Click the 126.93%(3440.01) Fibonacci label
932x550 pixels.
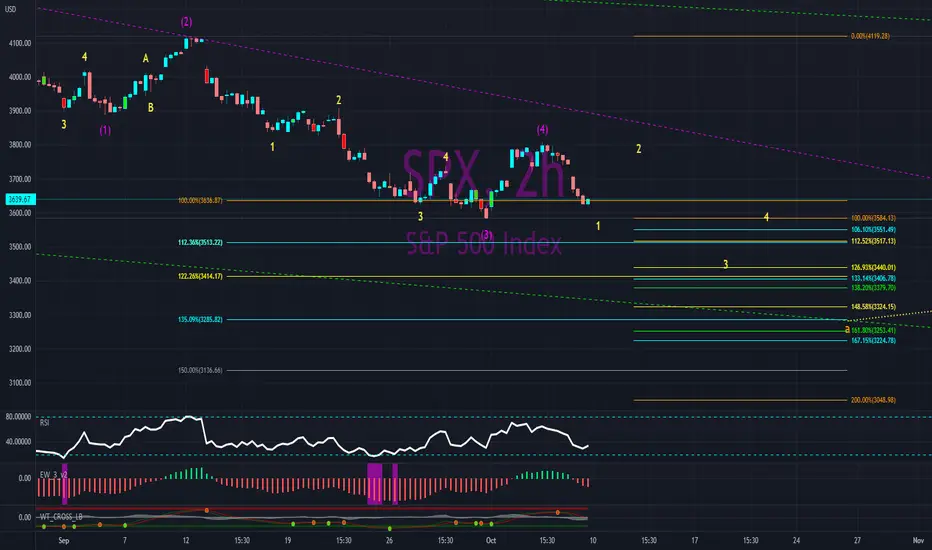[x=873, y=268]
